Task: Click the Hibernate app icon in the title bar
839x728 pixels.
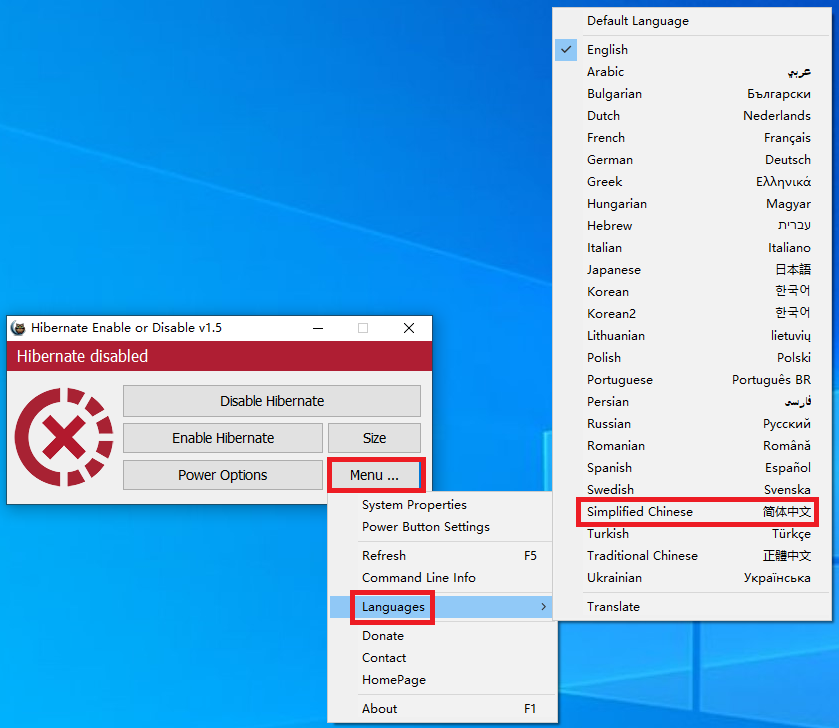Action: tap(18, 327)
